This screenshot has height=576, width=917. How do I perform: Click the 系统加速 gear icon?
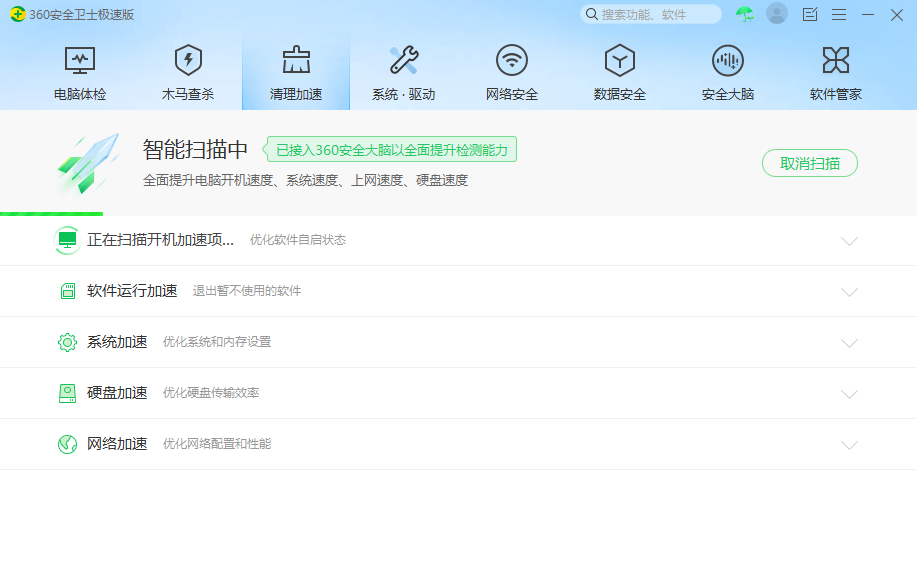[x=67, y=342]
